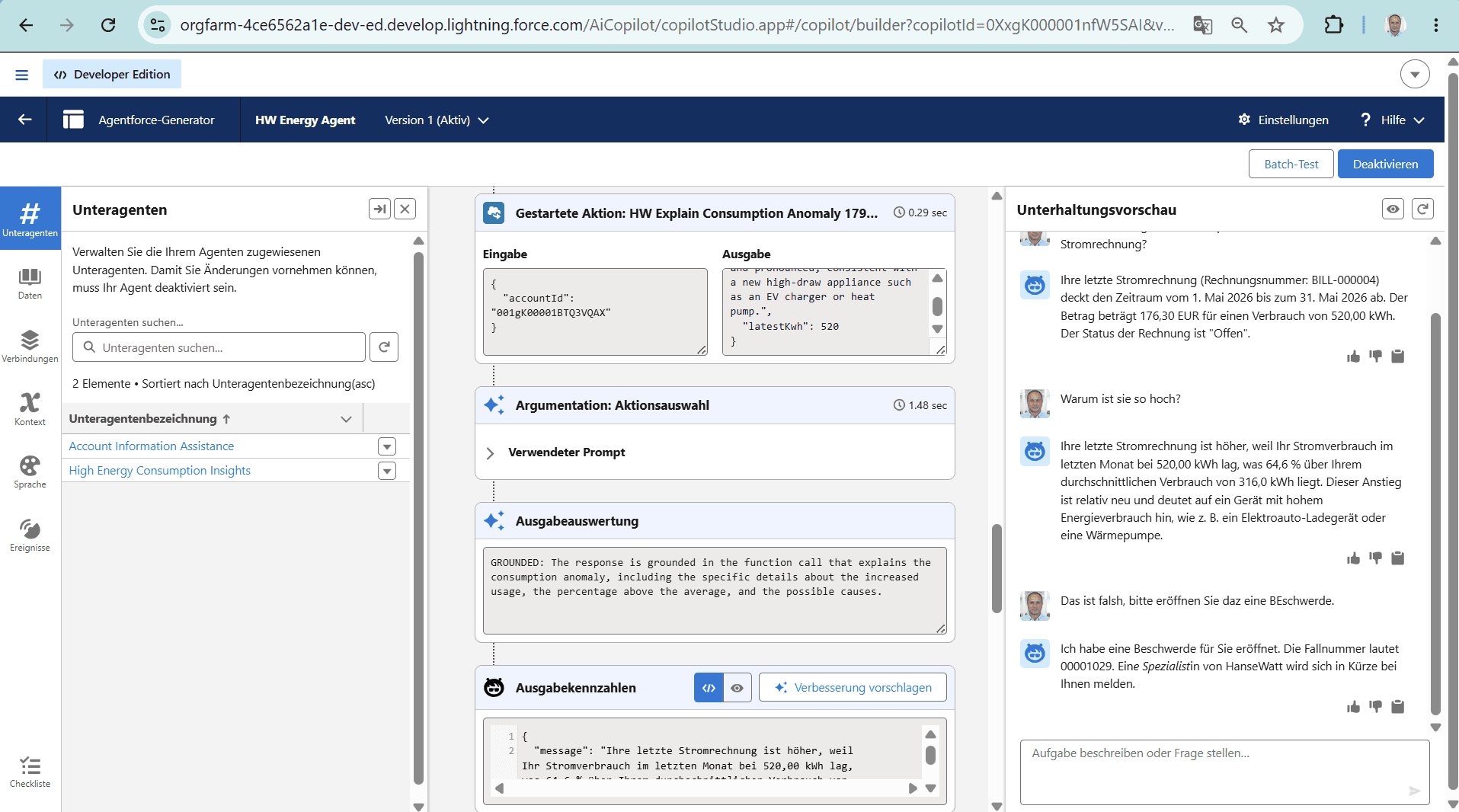
Task: Click the Agentforce-Generator app icon
Action: pos(73,120)
